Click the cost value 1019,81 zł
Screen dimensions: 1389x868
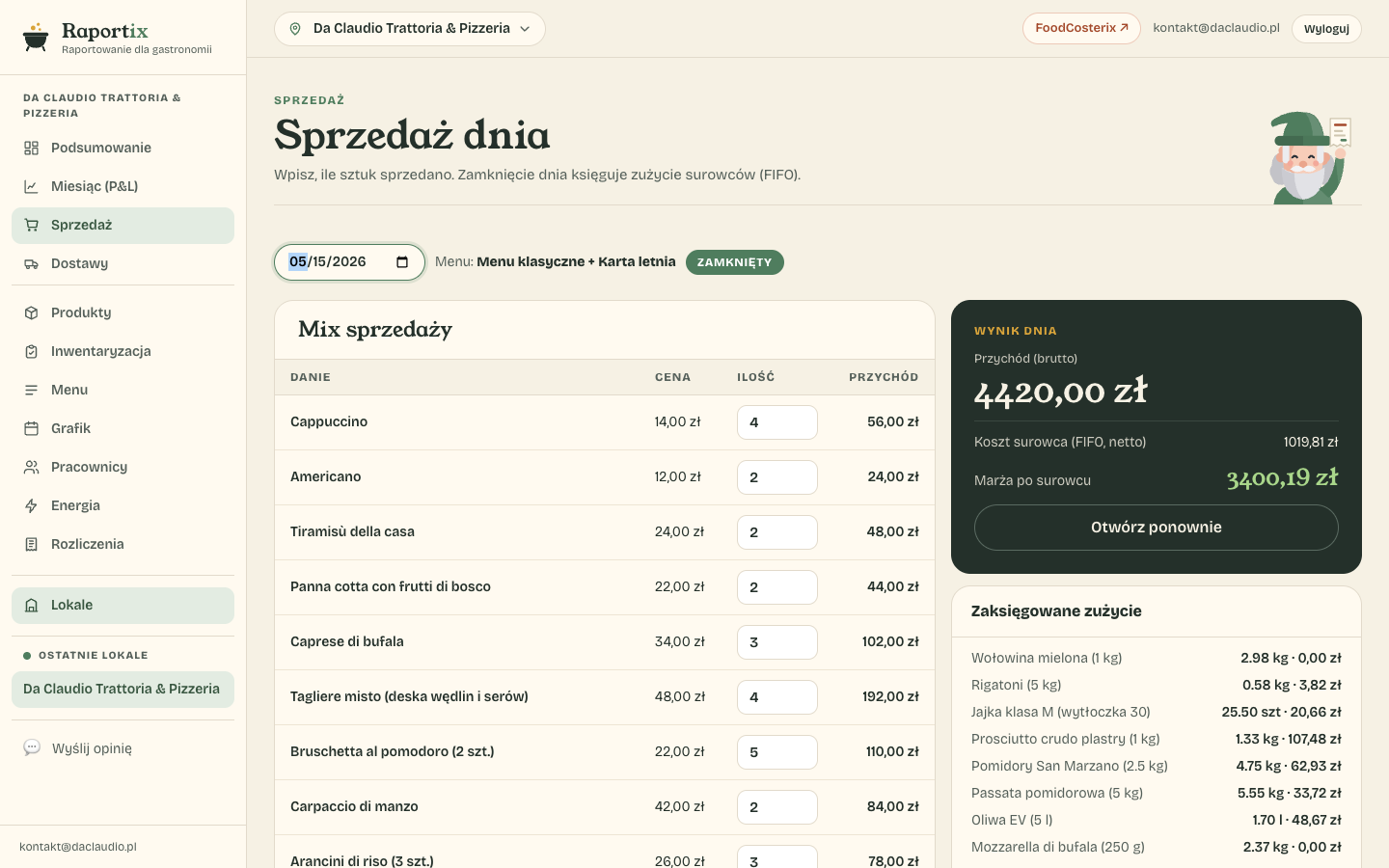(x=1311, y=442)
